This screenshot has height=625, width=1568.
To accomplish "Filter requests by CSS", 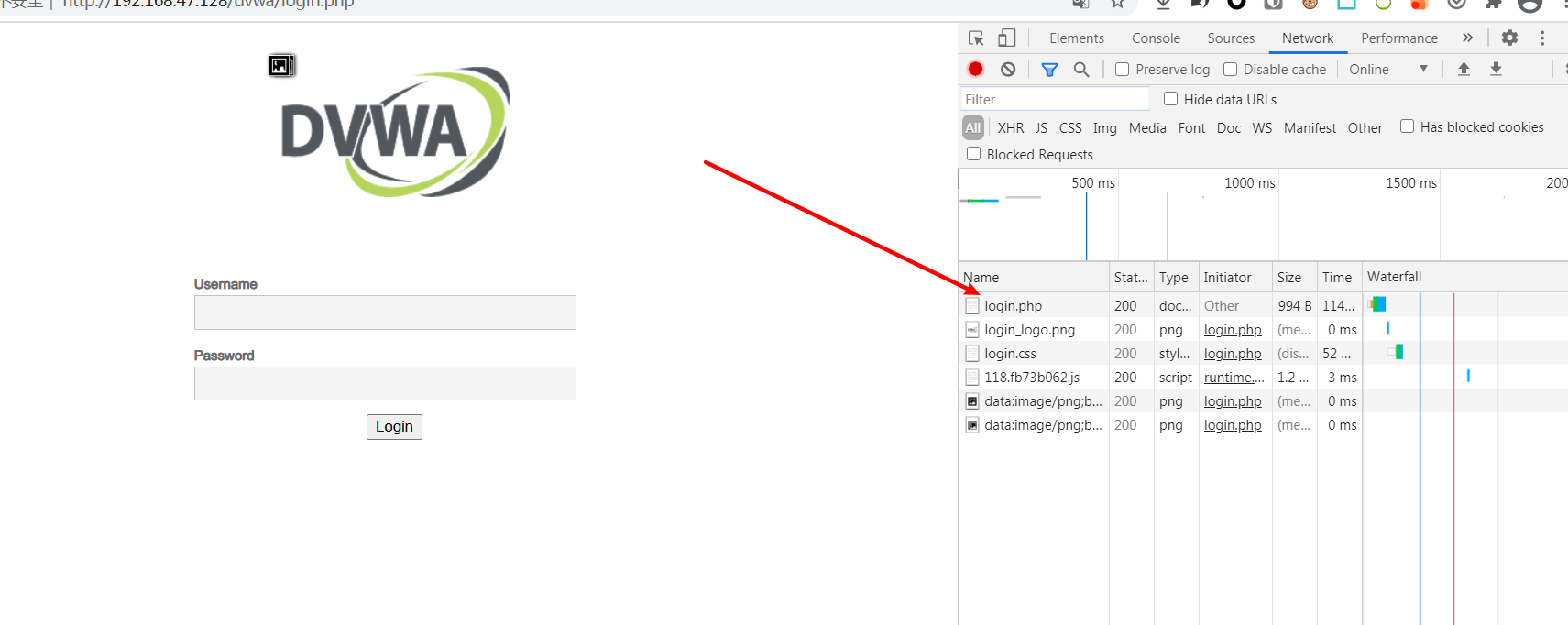I will [x=1070, y=127].
